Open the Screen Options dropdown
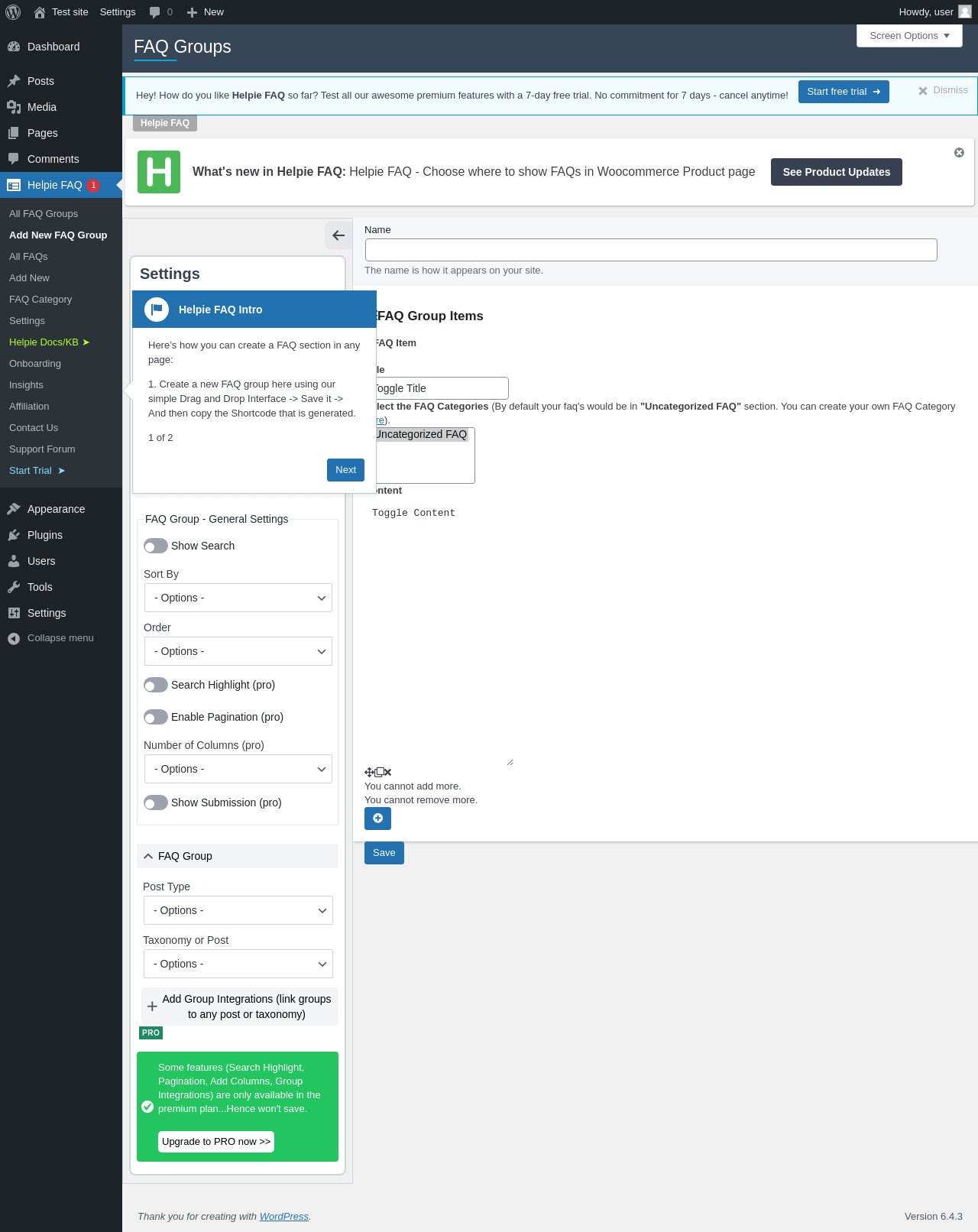 coord(909,36)
